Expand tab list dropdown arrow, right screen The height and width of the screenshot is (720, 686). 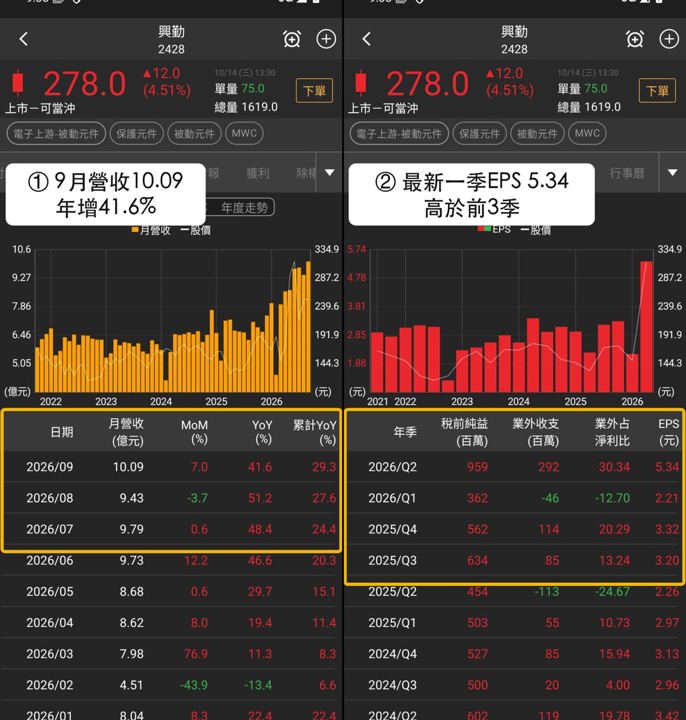(x=673, y=173)
